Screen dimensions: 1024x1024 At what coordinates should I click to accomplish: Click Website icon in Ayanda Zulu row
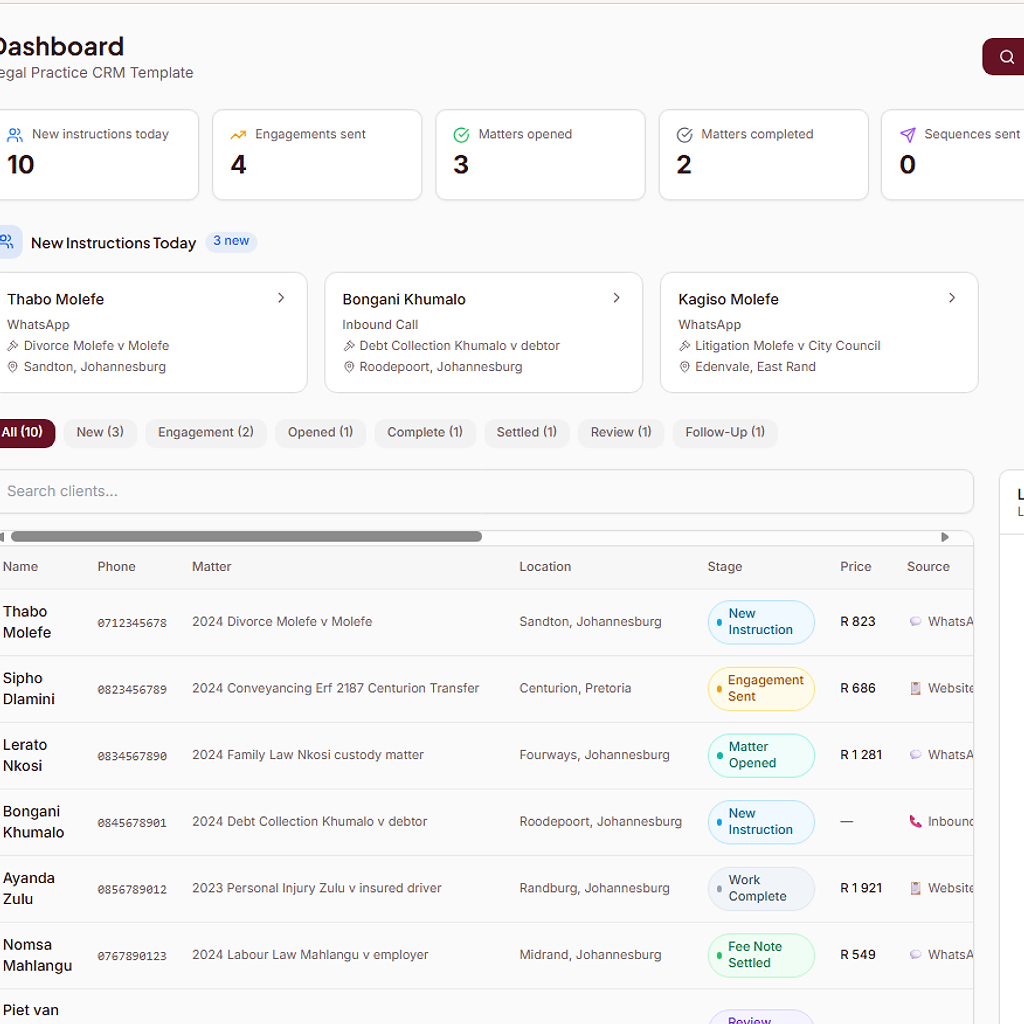[x=916, y=888]
